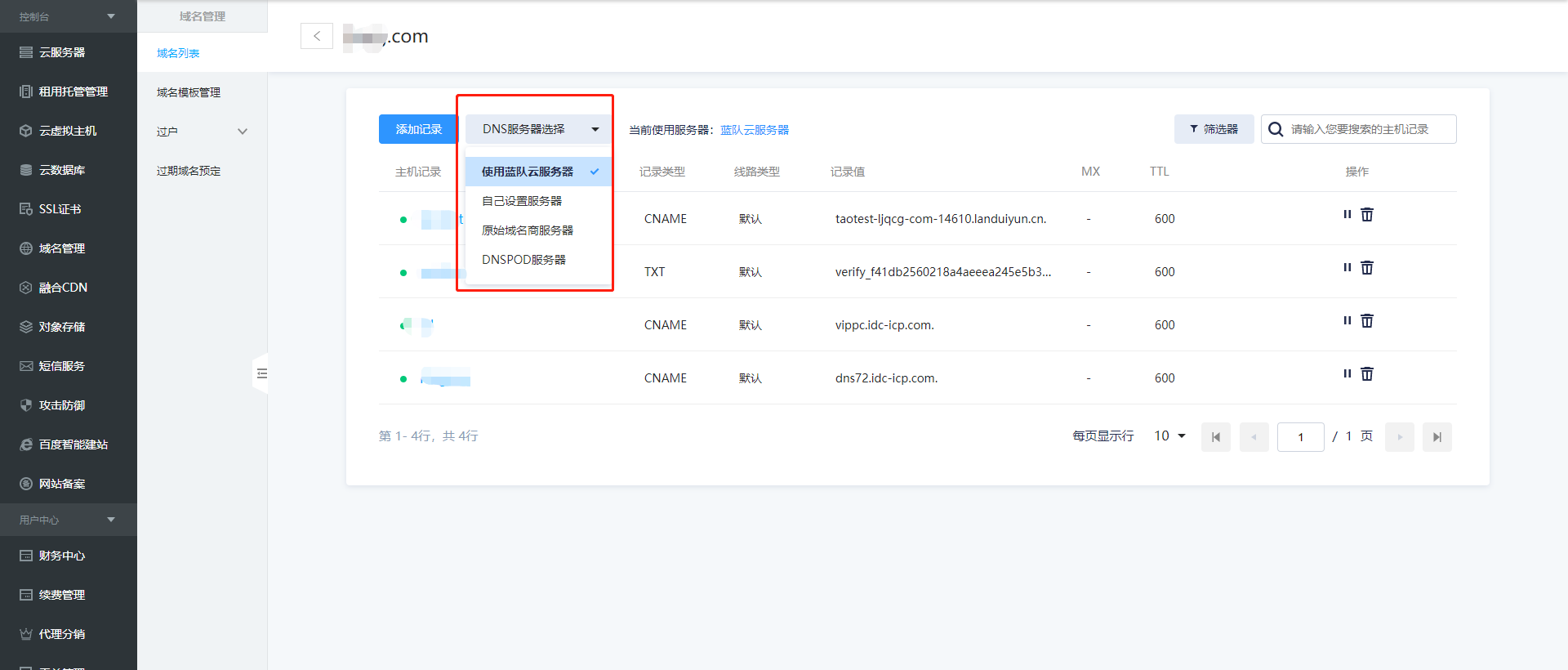1568x670 pixels.
Task: Collapse the sidebar with the handle icon
Action: [261, 373]
